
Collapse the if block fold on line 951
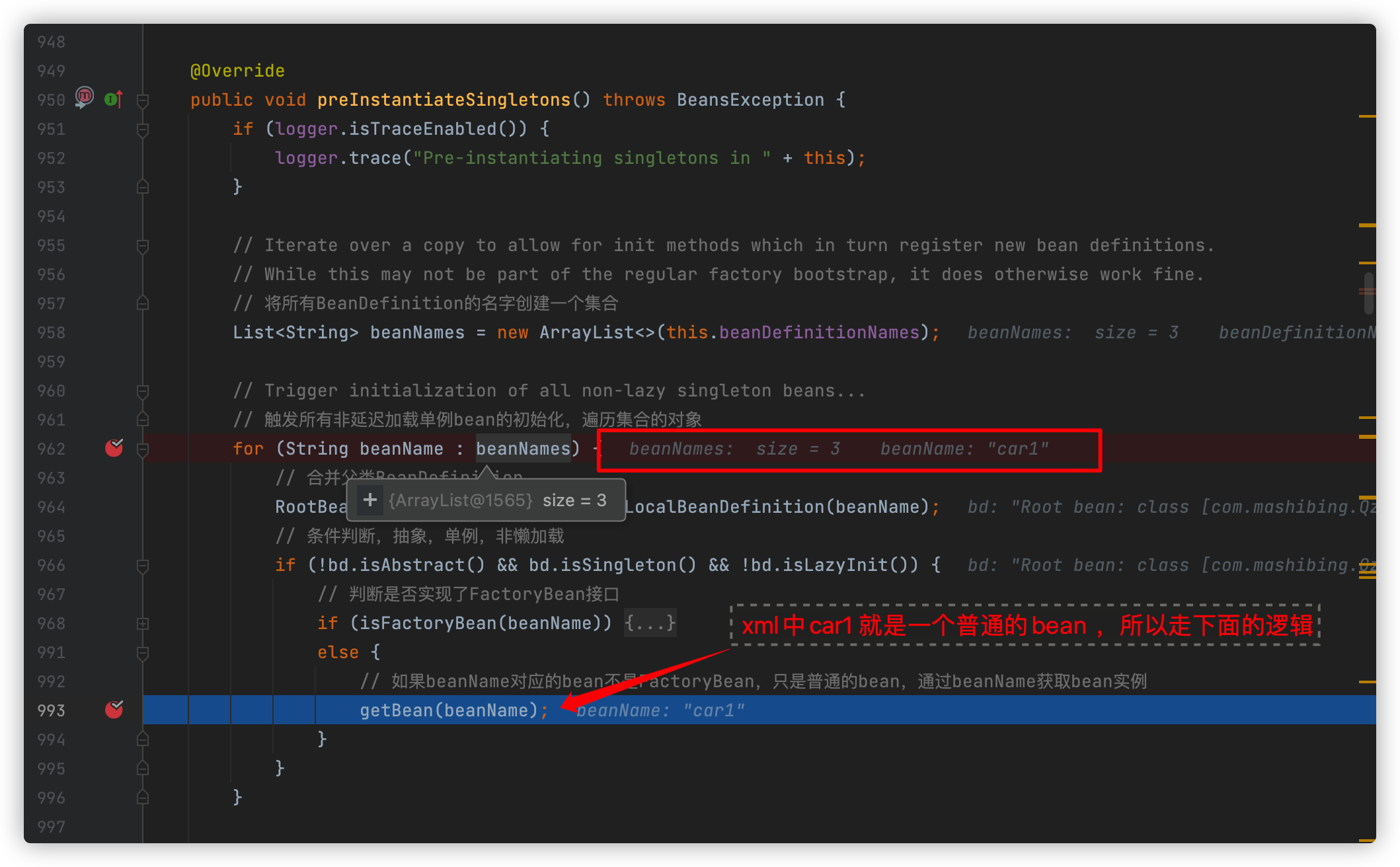(142, 129)
